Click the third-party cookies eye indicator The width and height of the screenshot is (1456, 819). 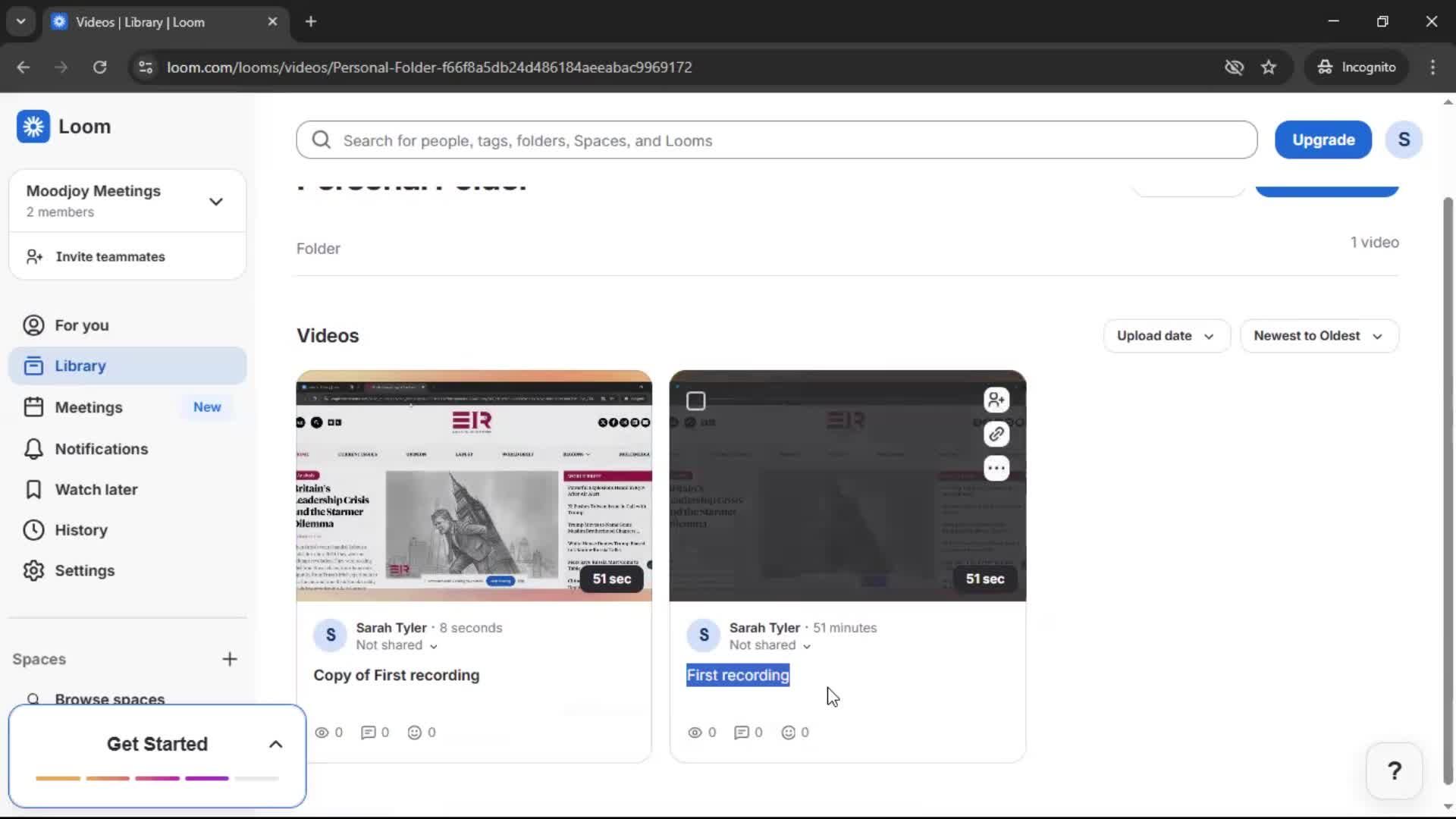1234,67
